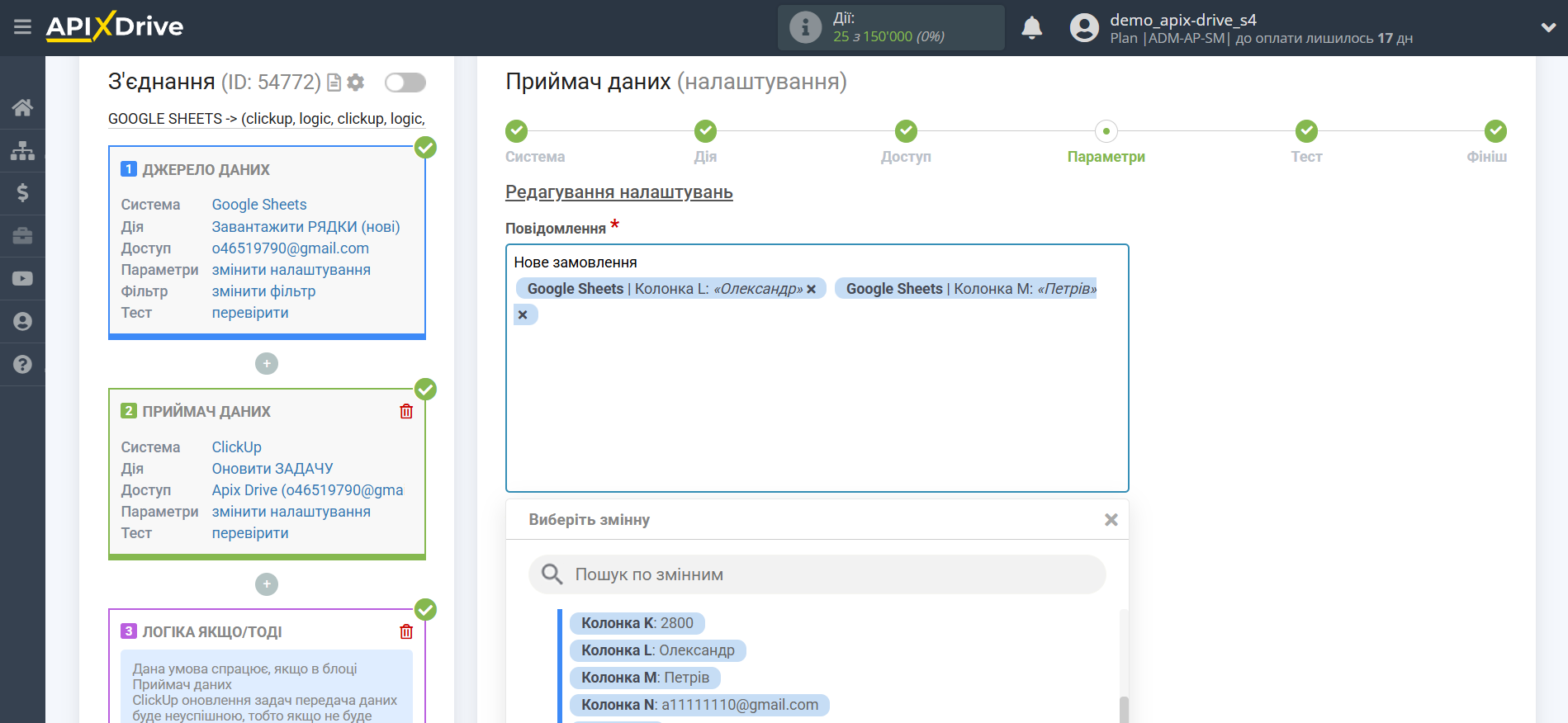Go to Доступ step
Screen dimensions: 1568x723
click(906, 131)
